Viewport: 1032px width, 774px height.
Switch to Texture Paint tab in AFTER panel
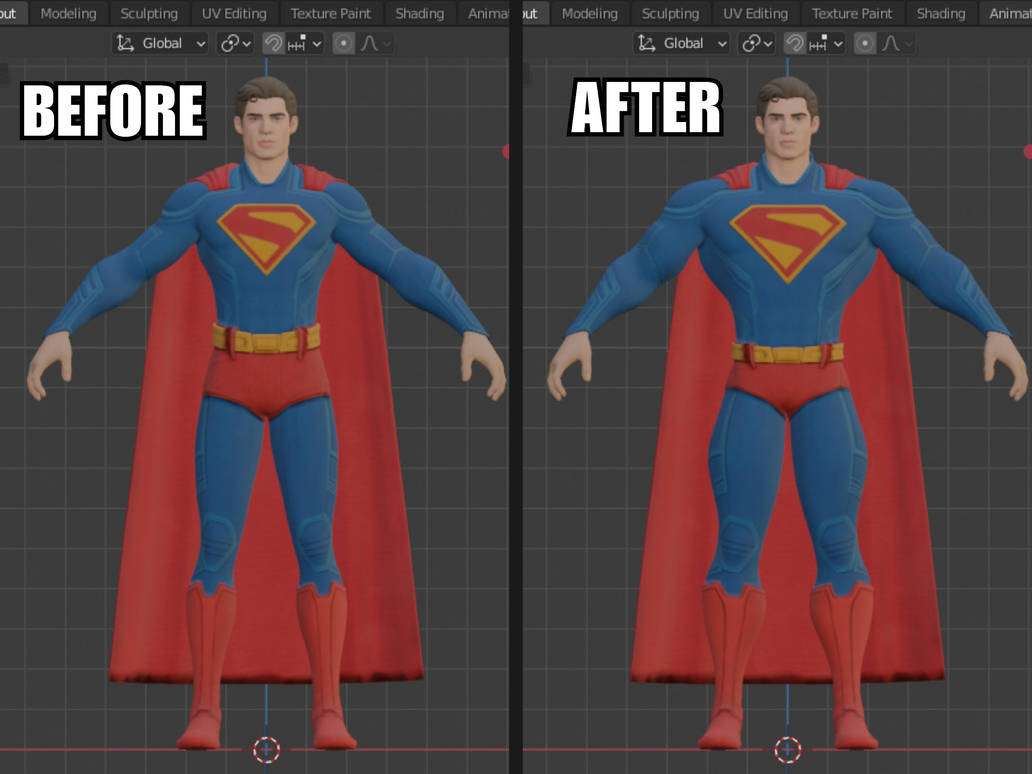(x=852, y=13)
